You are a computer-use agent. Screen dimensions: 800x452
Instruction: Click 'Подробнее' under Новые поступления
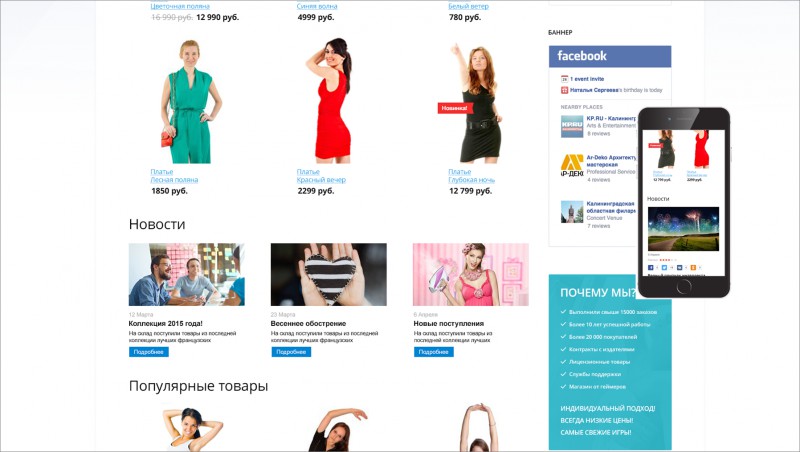(x=433, y=352)
